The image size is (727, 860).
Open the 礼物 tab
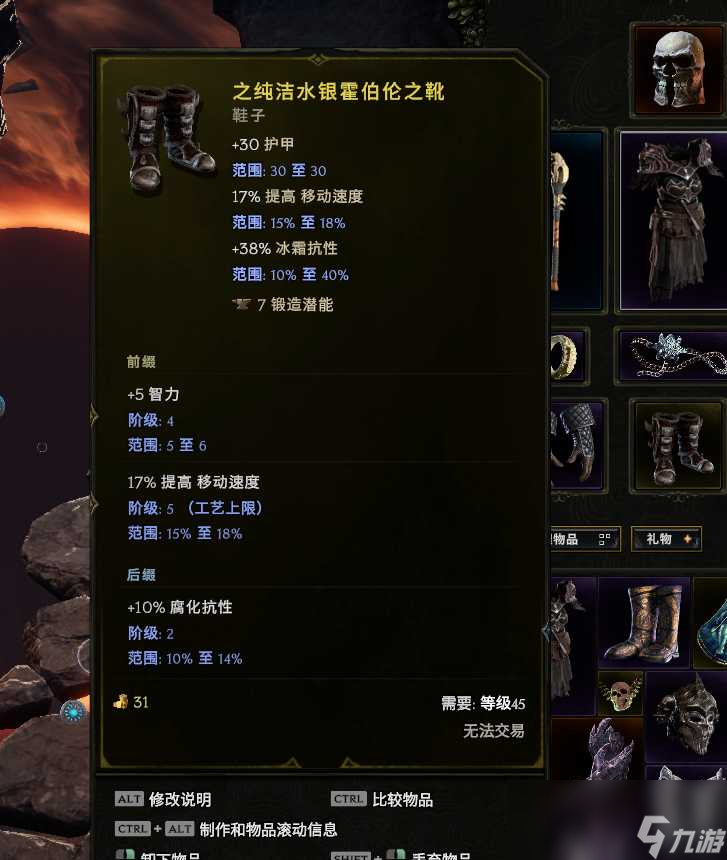point(666,539)
